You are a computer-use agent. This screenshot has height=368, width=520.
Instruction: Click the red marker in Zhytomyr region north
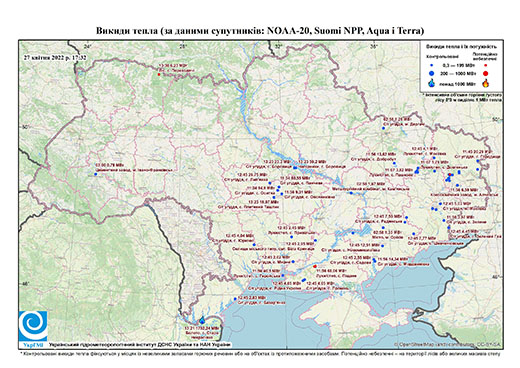click(x=159, y=74)
